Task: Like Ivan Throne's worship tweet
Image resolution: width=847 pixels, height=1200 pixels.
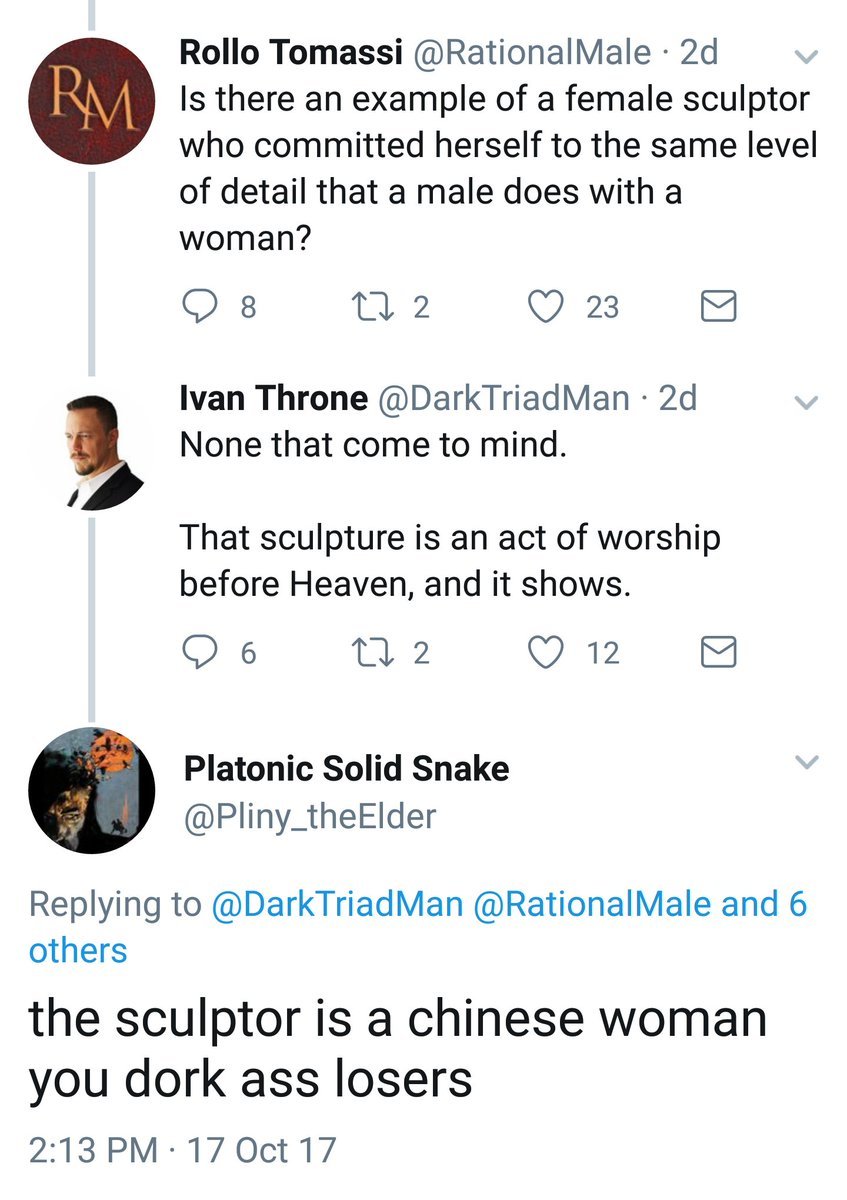Action: point(547,653)
